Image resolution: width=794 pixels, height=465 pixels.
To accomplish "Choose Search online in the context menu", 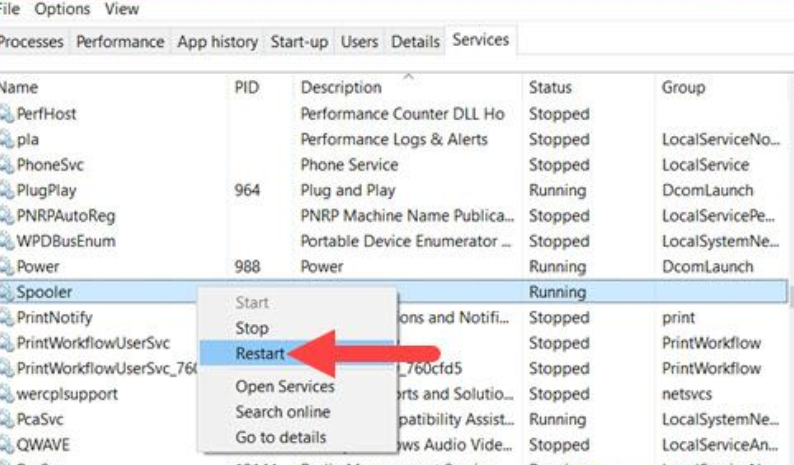I will point(283,412).
